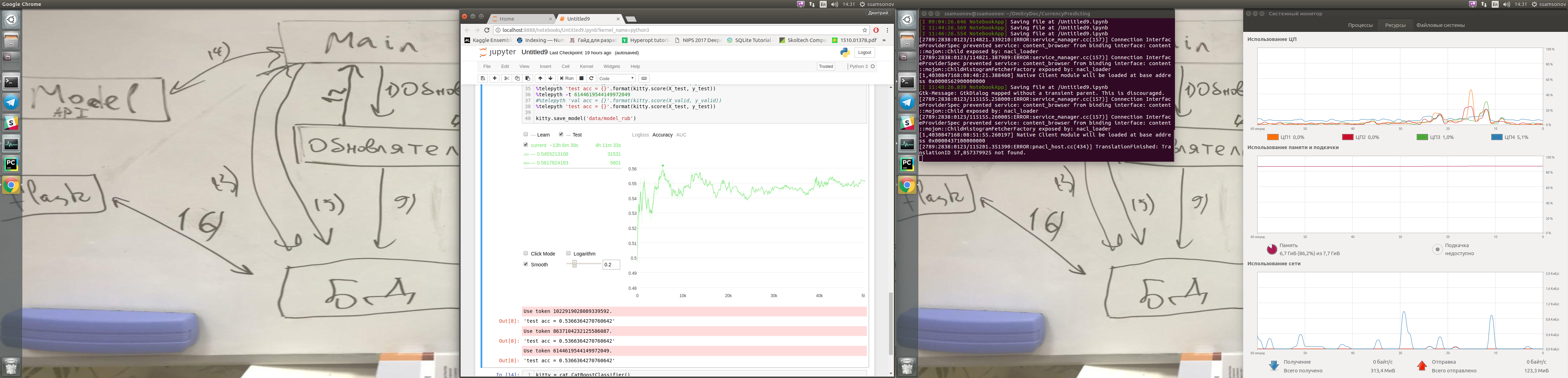Open Файловые системы tab in System Monitor

(x=1440, y=25)
